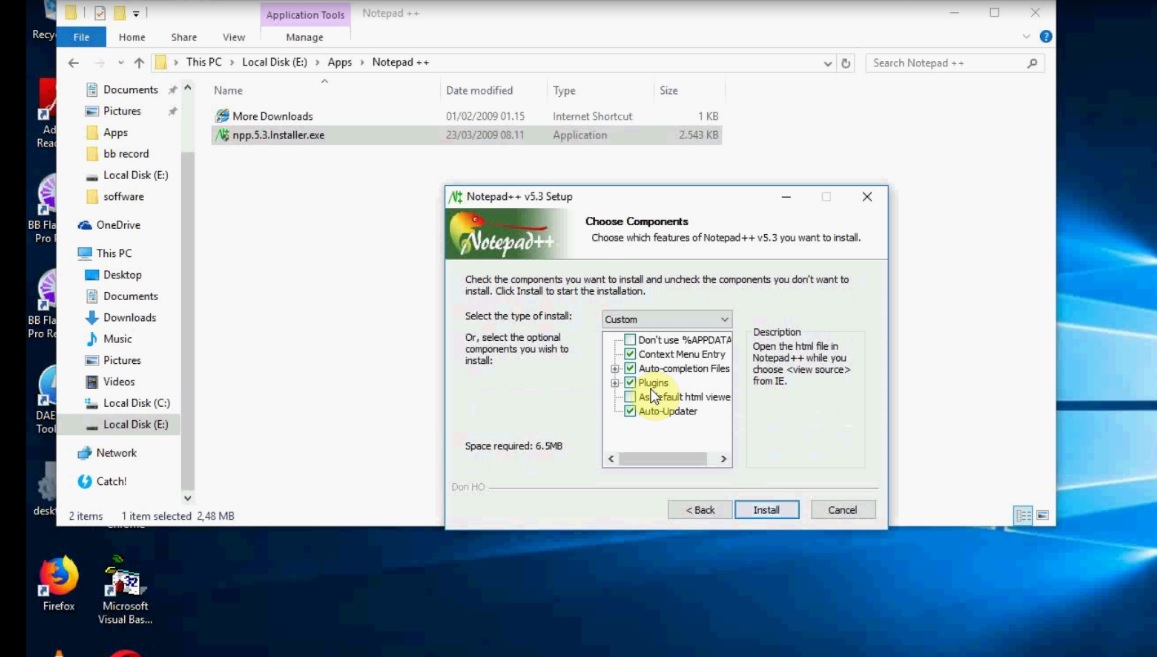
Task: Switch to the View ribbon tab
Action: [x=233, y=37]
